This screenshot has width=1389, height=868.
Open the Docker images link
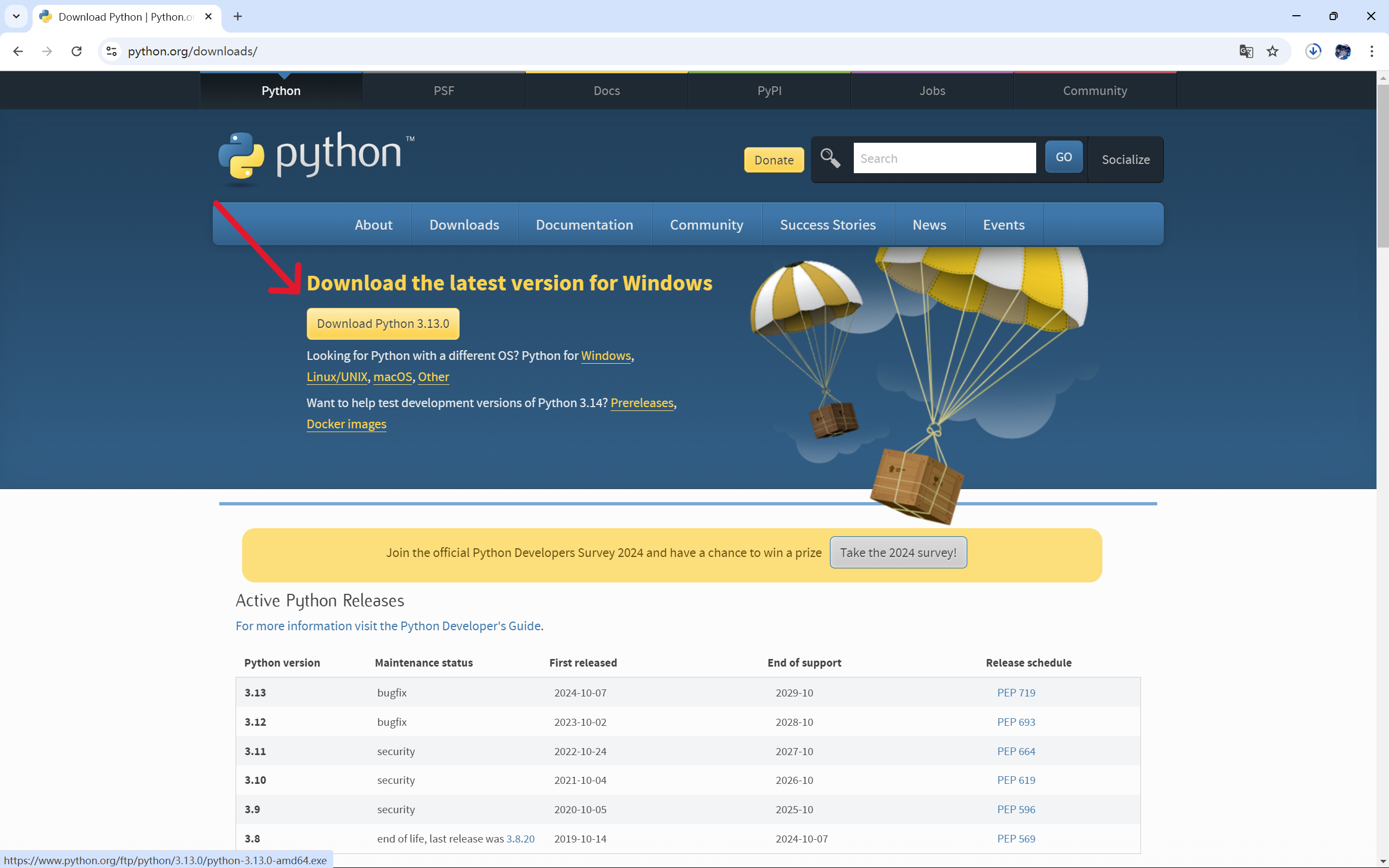346,423
